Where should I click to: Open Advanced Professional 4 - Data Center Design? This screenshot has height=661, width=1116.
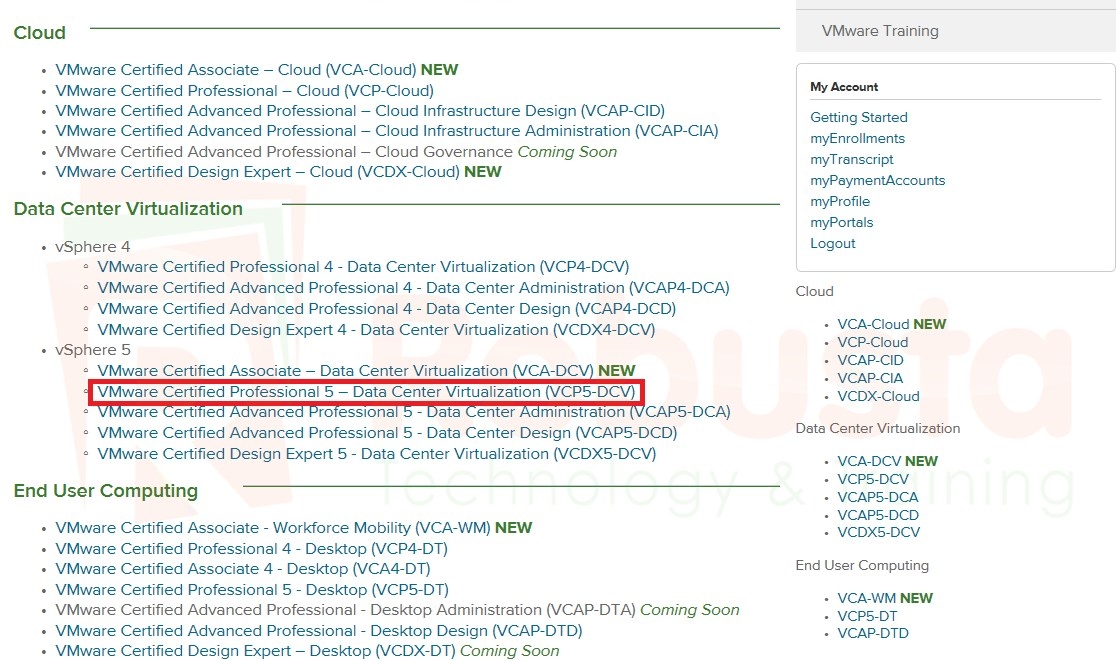pos(386,309)
